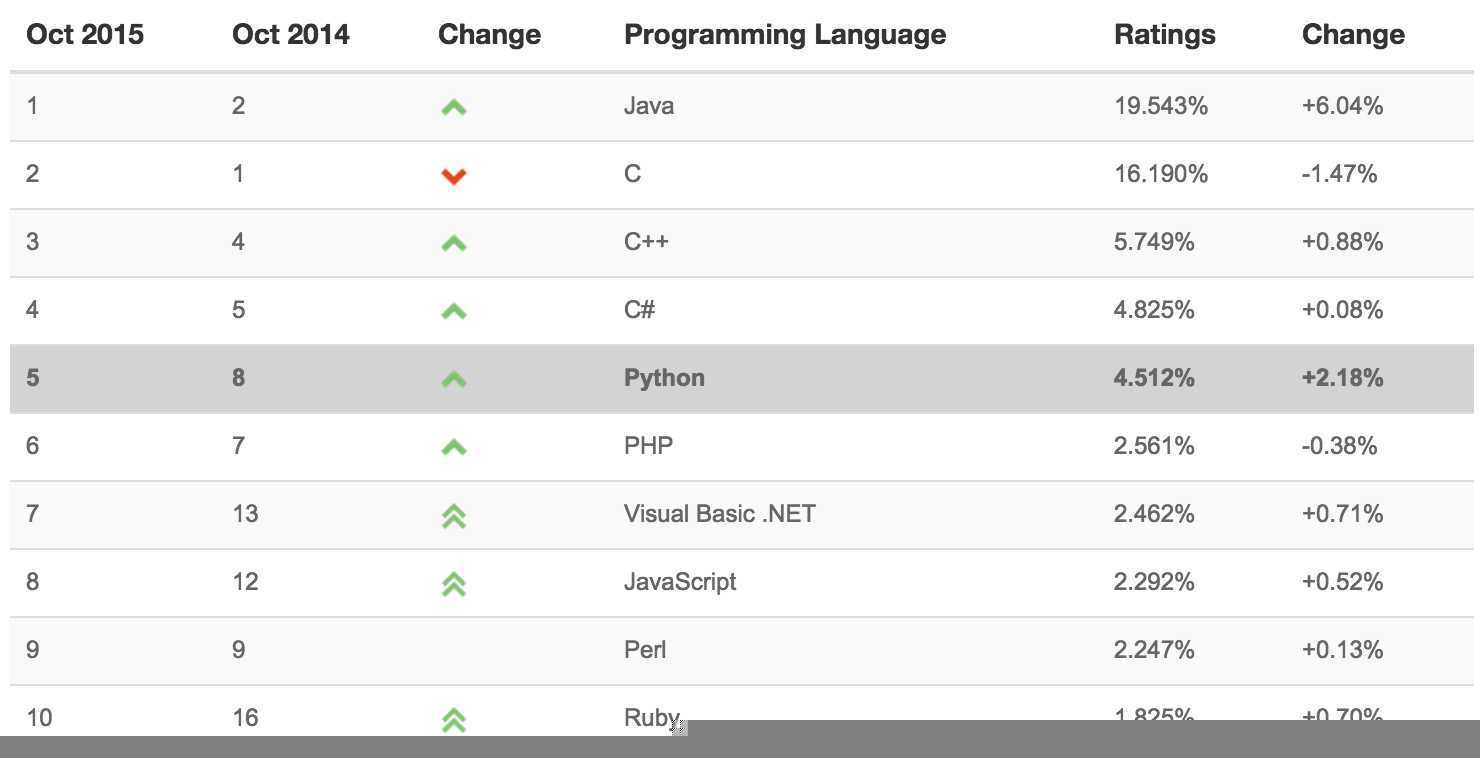1480x758 pixels.
Task: Click Oct 2014 rank 16 for Ruby
Action: (245, 718)
